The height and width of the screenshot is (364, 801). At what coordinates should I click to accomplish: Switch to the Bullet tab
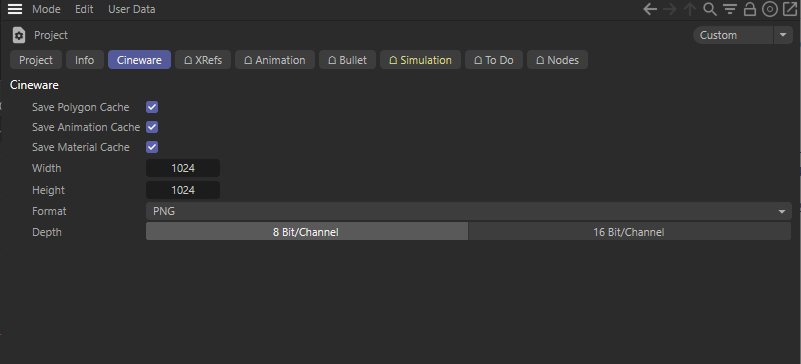point(347,60)
